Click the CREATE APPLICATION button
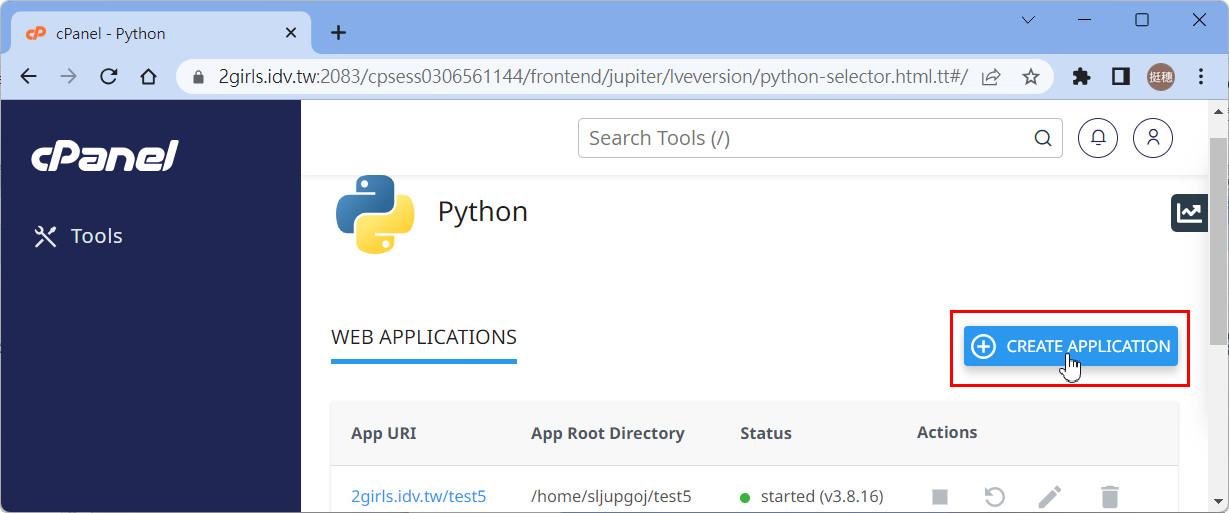The width and height of the screenshot is (1229, 513). 1070,346
